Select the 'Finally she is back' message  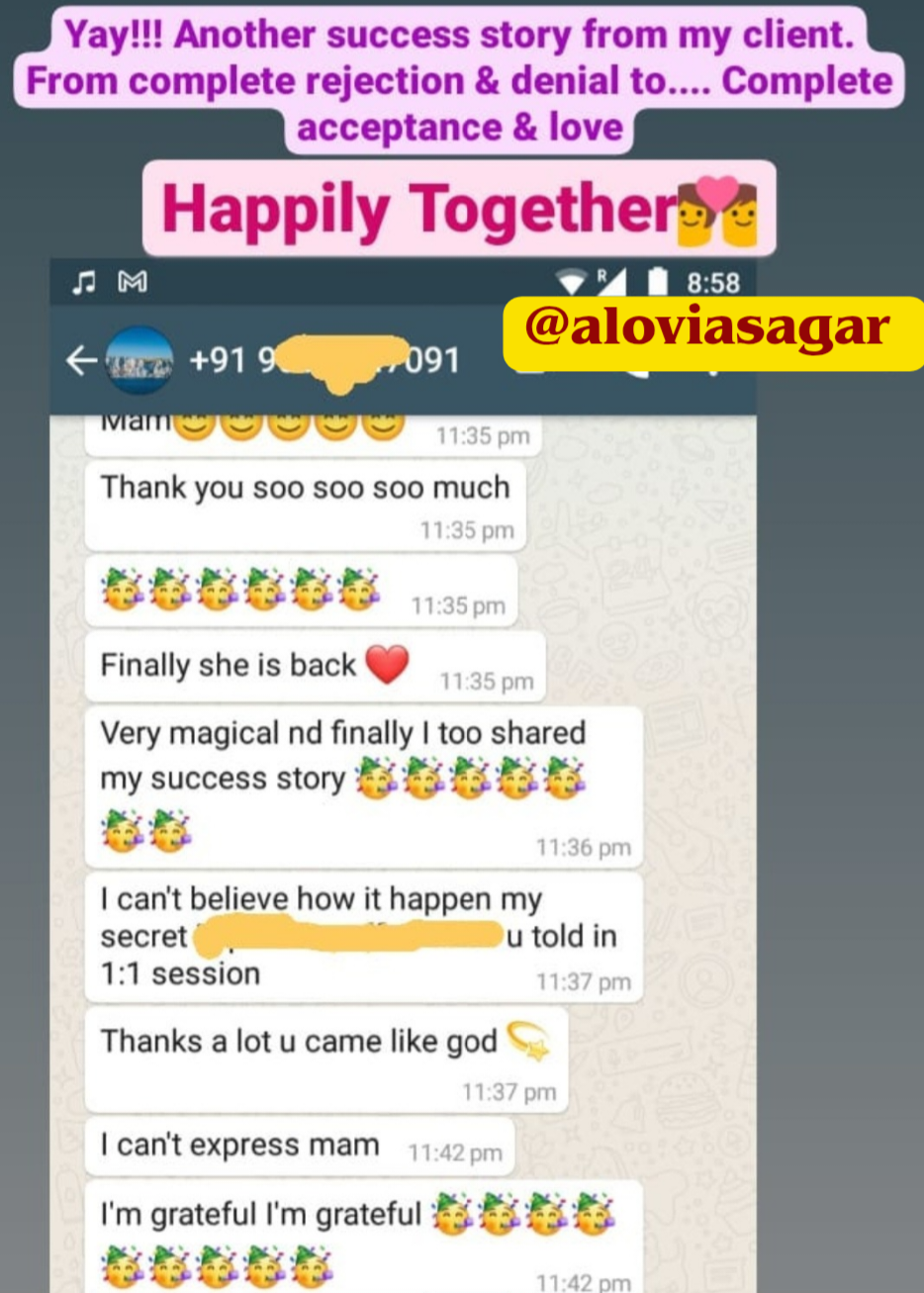[x=316, y=667]
